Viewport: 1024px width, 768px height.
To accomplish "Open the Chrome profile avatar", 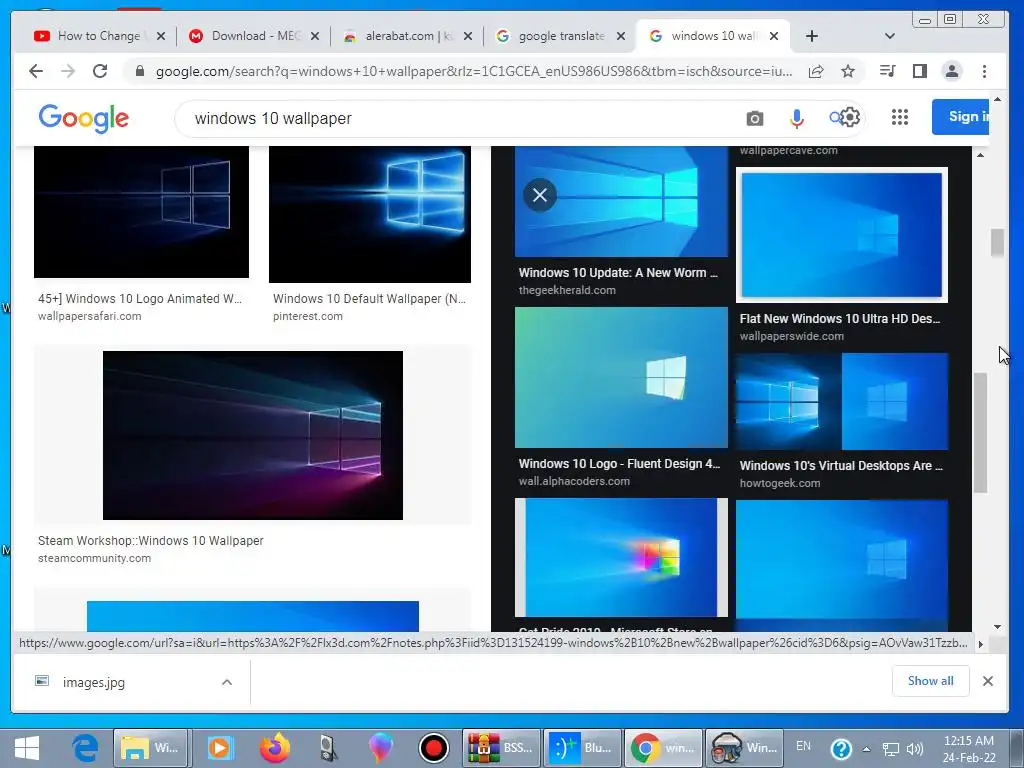I will click(x=952, y=71).
